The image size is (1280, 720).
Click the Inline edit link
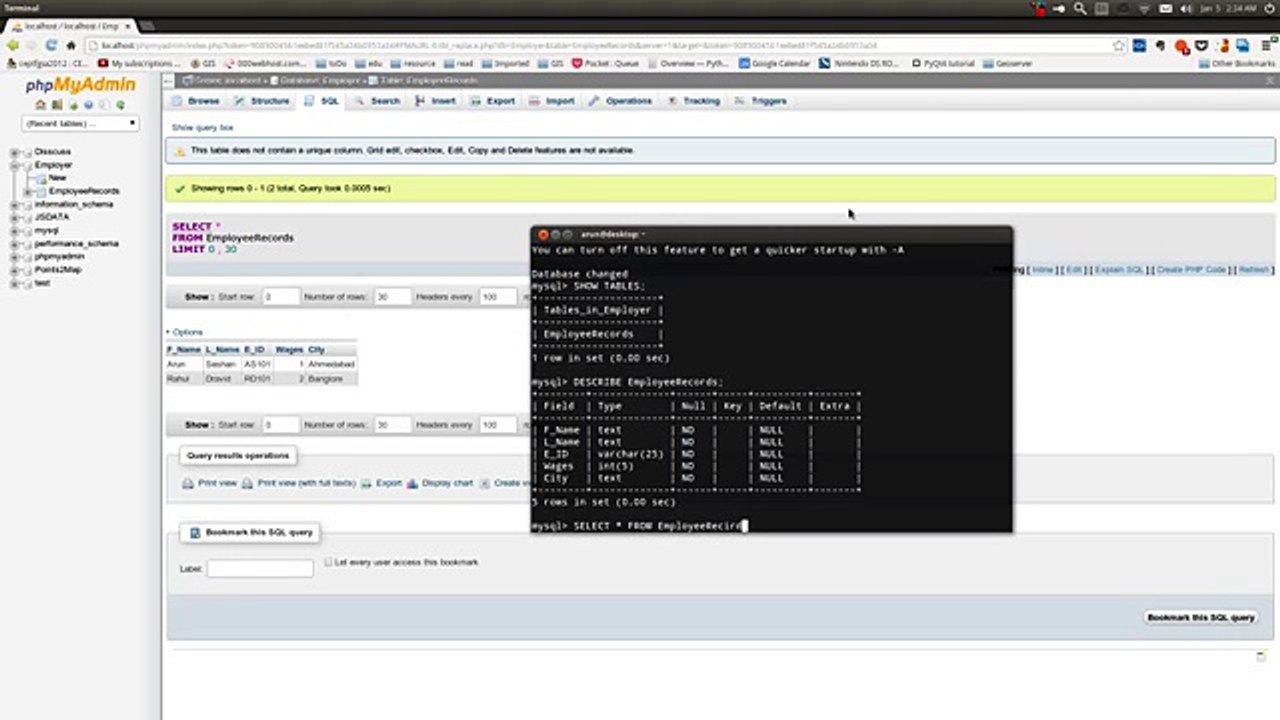1043,270
